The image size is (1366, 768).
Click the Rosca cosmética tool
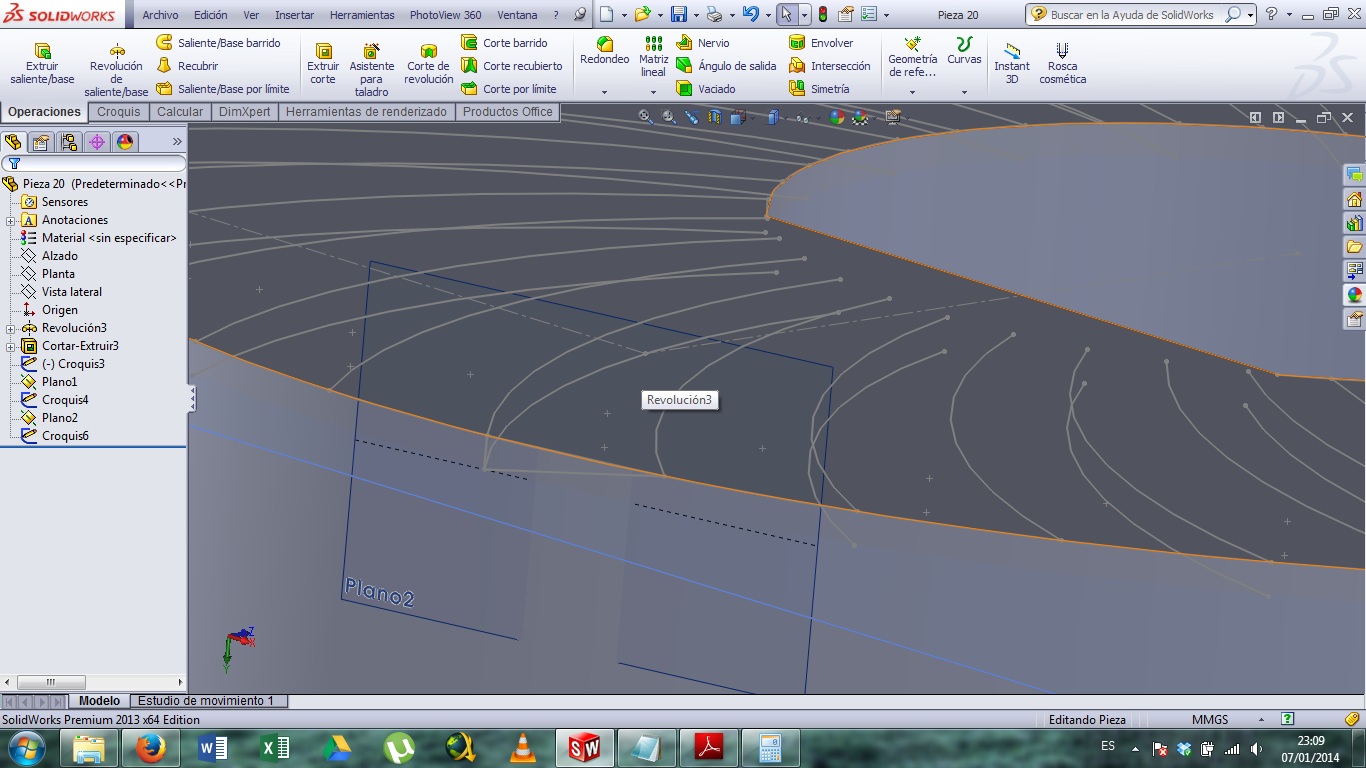[x=1062, y=64]
